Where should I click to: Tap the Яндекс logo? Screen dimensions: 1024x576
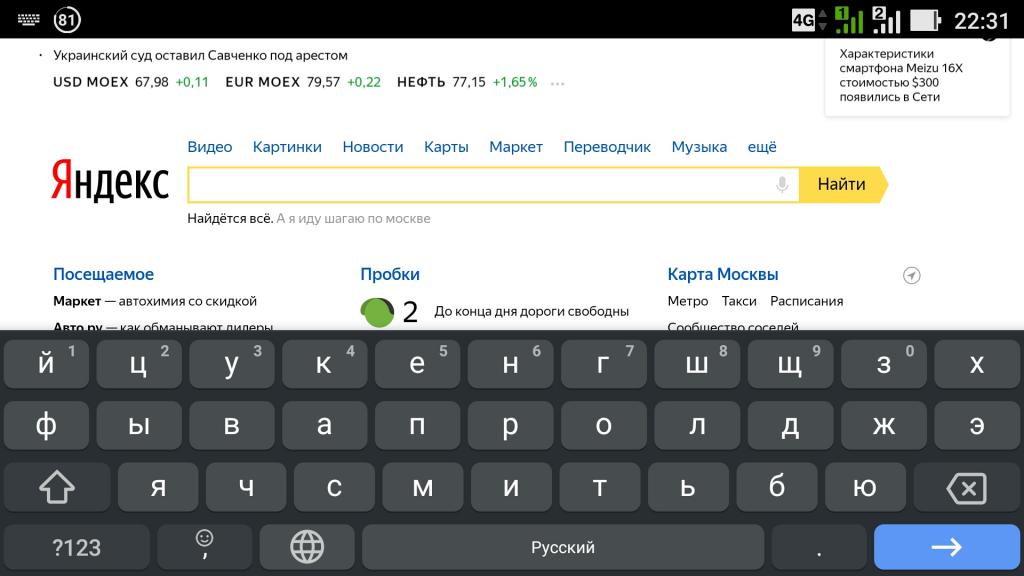(110, 181)
